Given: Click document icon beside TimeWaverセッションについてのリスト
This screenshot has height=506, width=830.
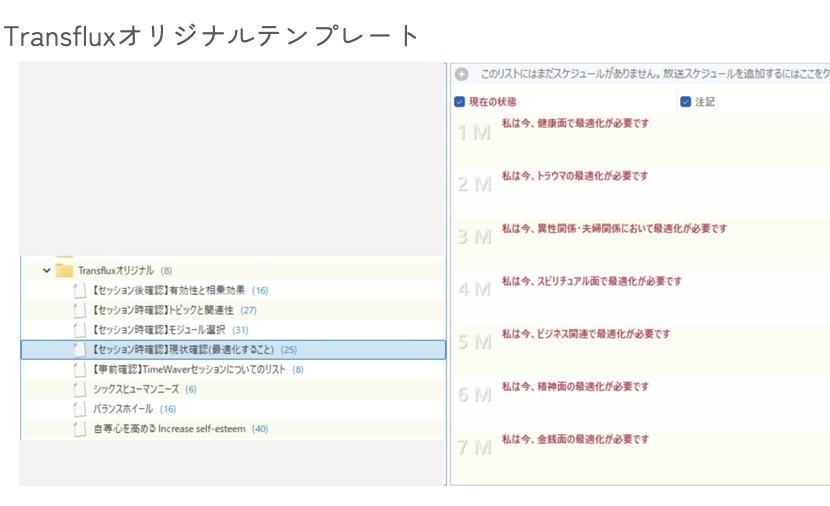Looking at the screenshot, I should [x=79, y=369].
